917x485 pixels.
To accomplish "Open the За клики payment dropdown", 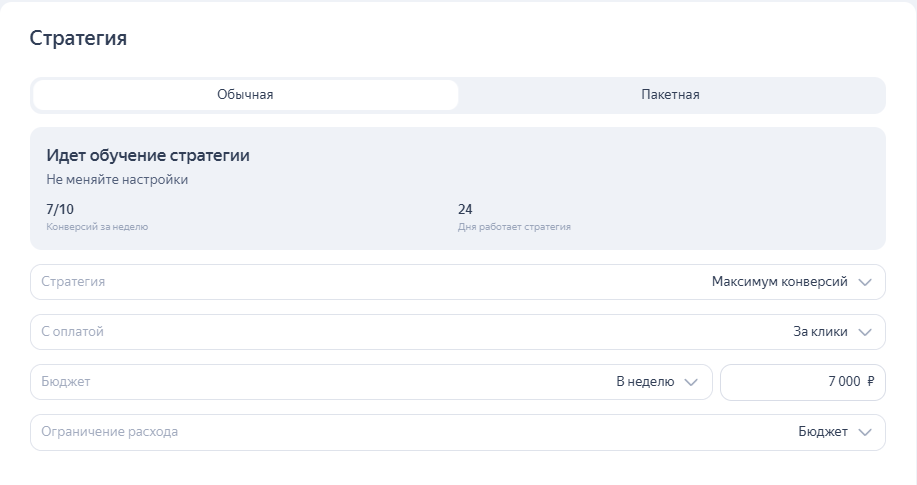I will tap(458, 332).
